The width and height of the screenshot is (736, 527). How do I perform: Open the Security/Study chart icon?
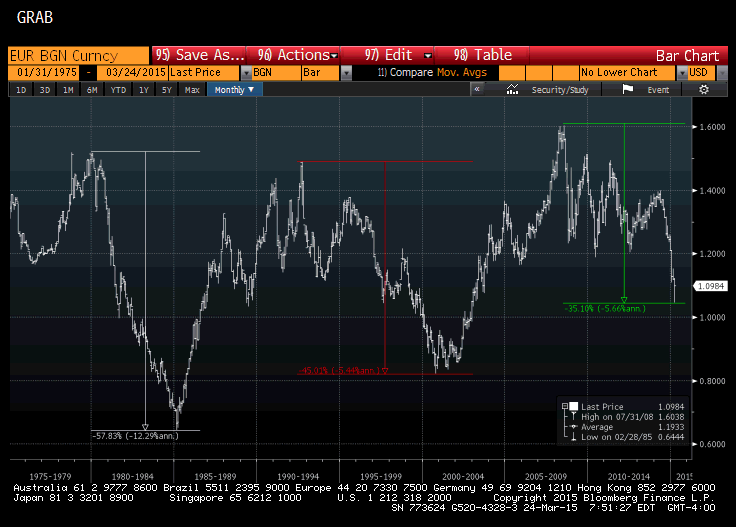513,90
